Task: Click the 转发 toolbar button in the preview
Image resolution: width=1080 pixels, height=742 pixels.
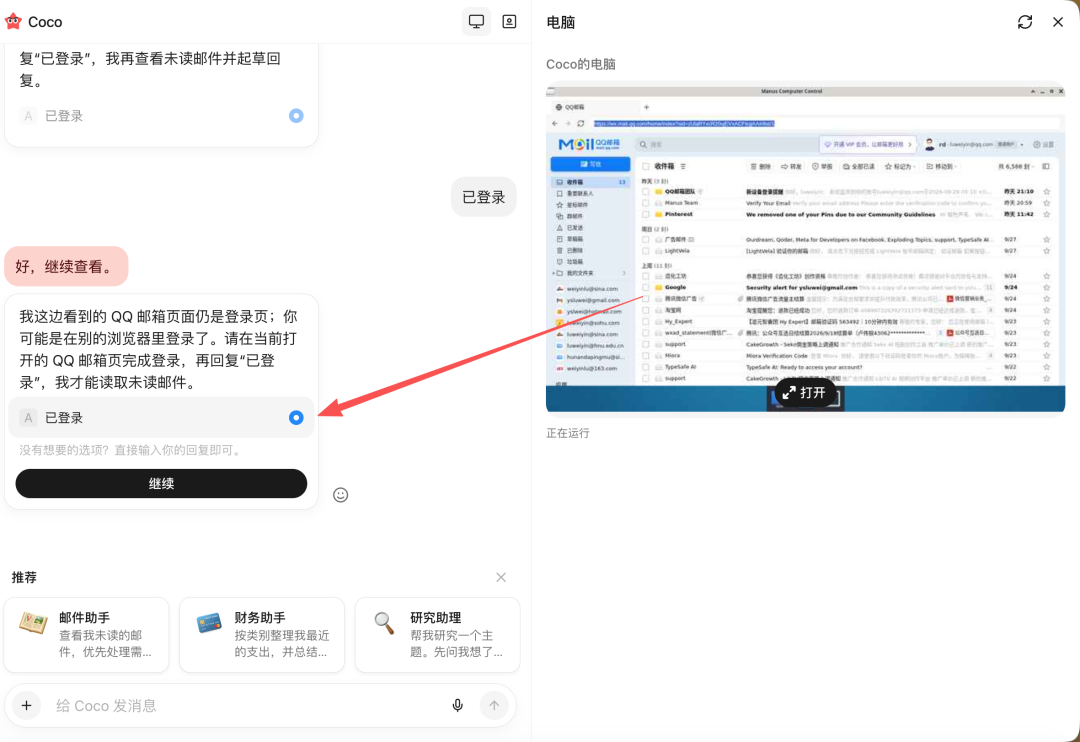Action: [x=791, y=166]
